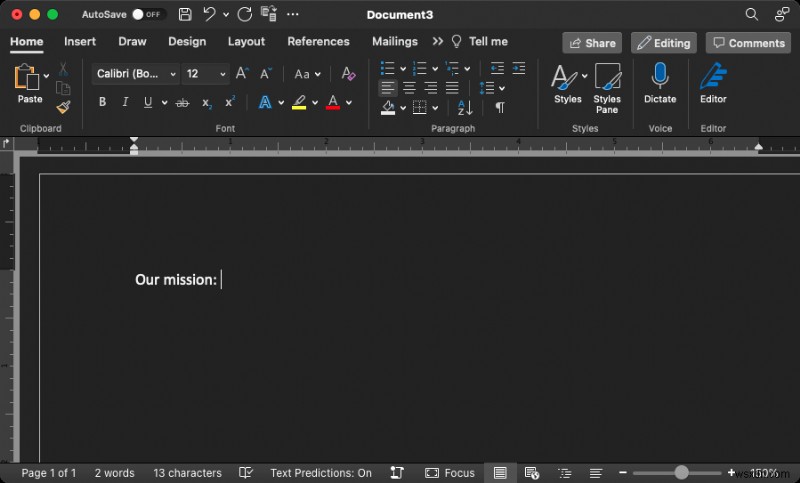Viewport: 800px width, 483px height.
Task: Decrease font size with the smaller A
Action: 266,73
